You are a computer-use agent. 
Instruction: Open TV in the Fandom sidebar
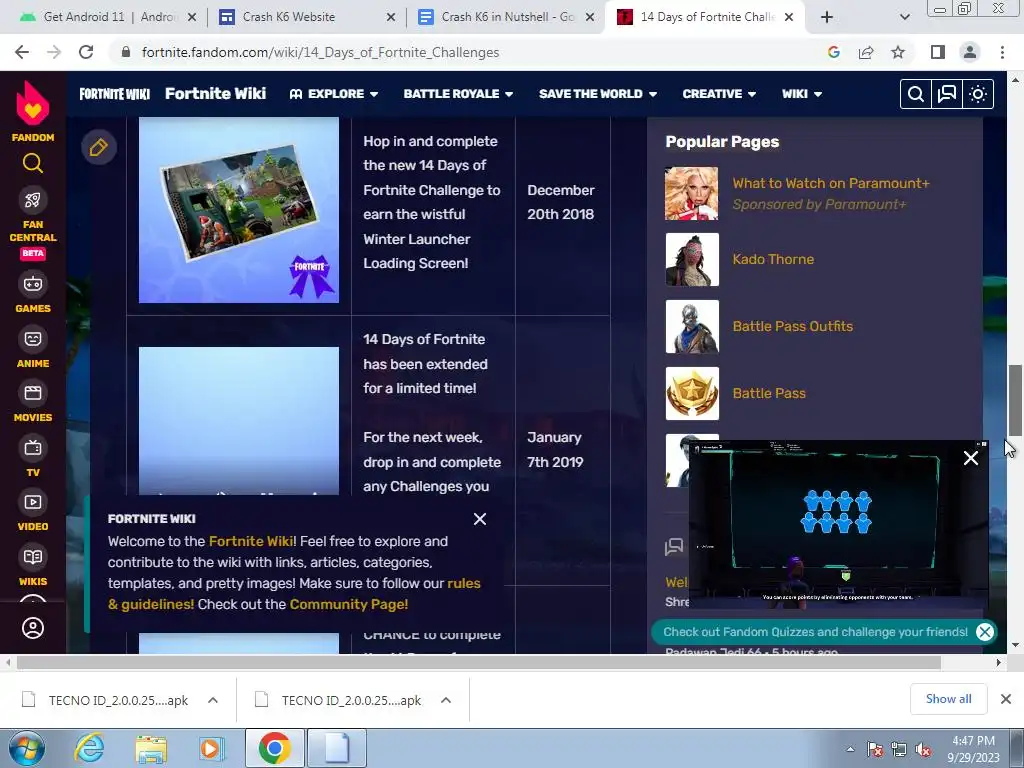click(33, 456)
